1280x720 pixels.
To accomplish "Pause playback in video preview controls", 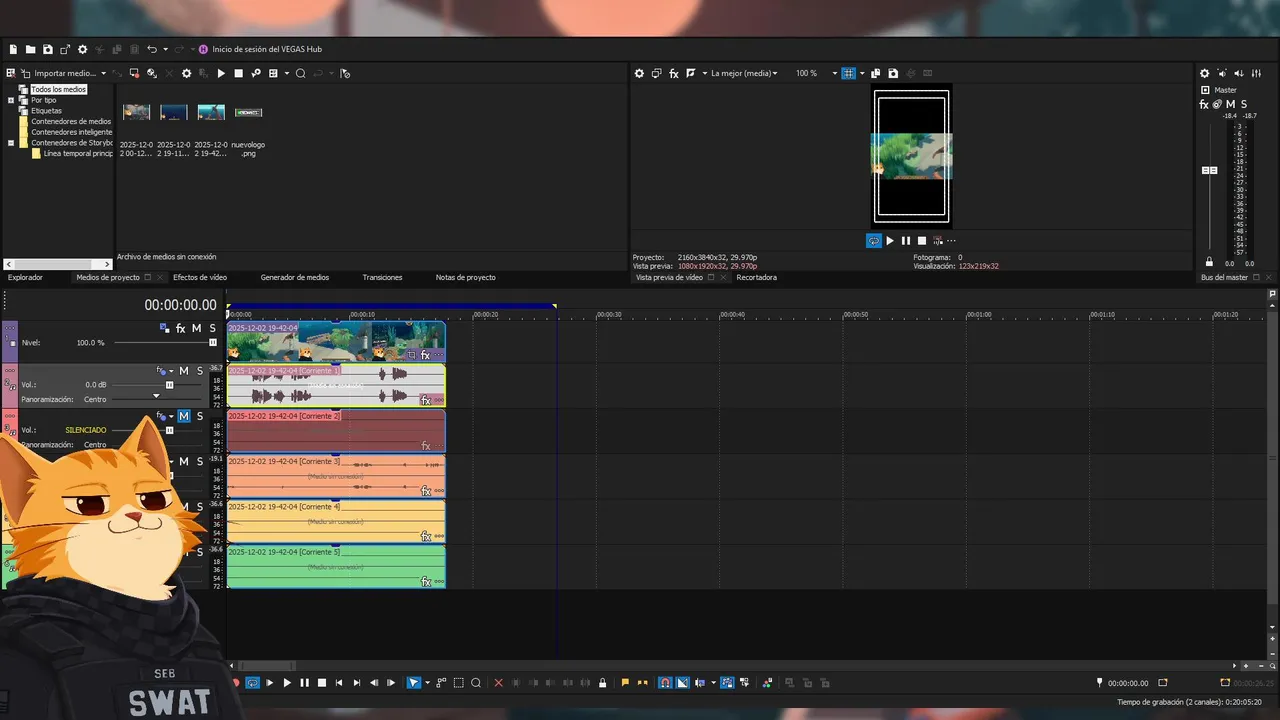I will (906, 240).
